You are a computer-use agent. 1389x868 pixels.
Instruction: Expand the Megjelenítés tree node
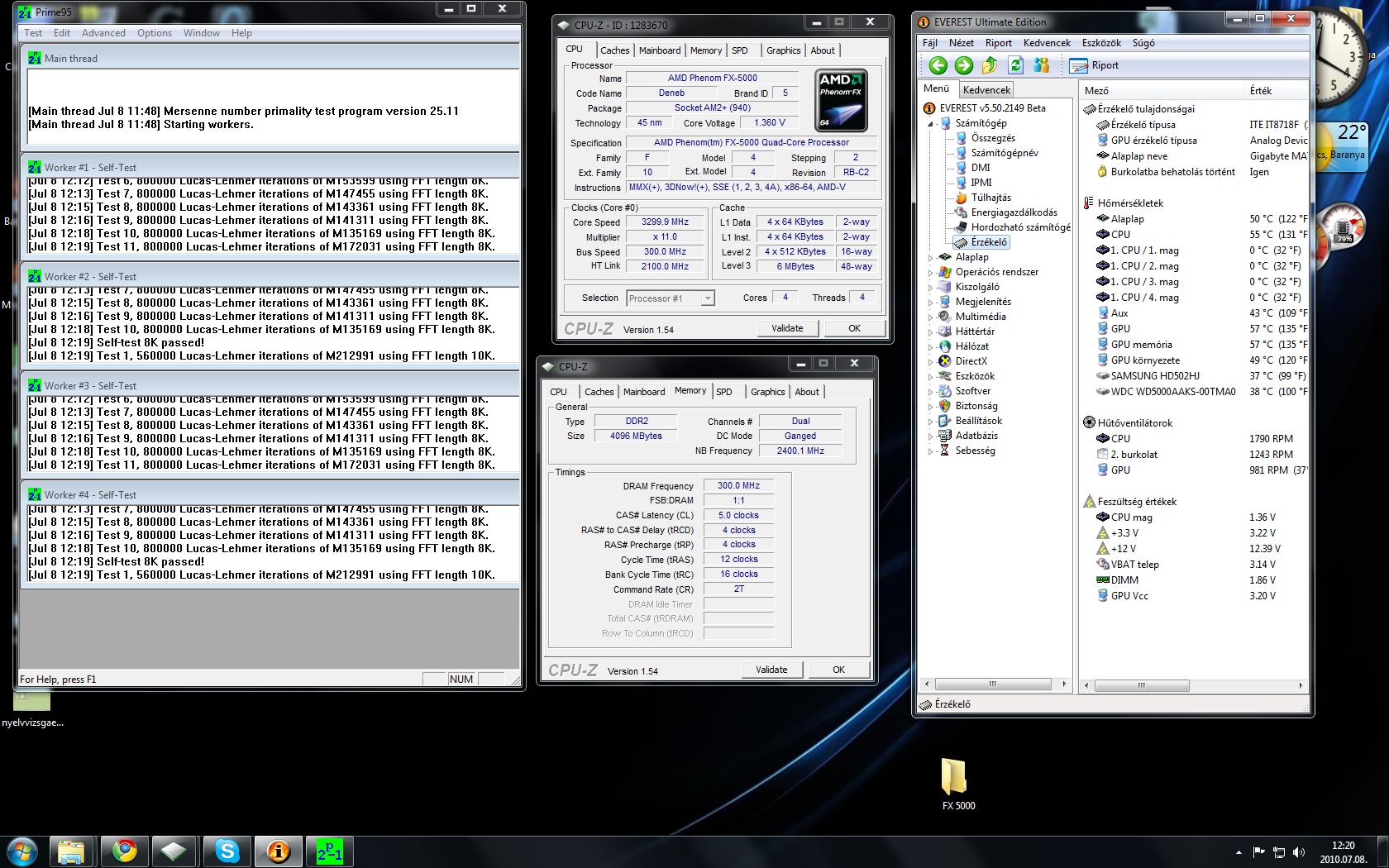click(930, 303)
